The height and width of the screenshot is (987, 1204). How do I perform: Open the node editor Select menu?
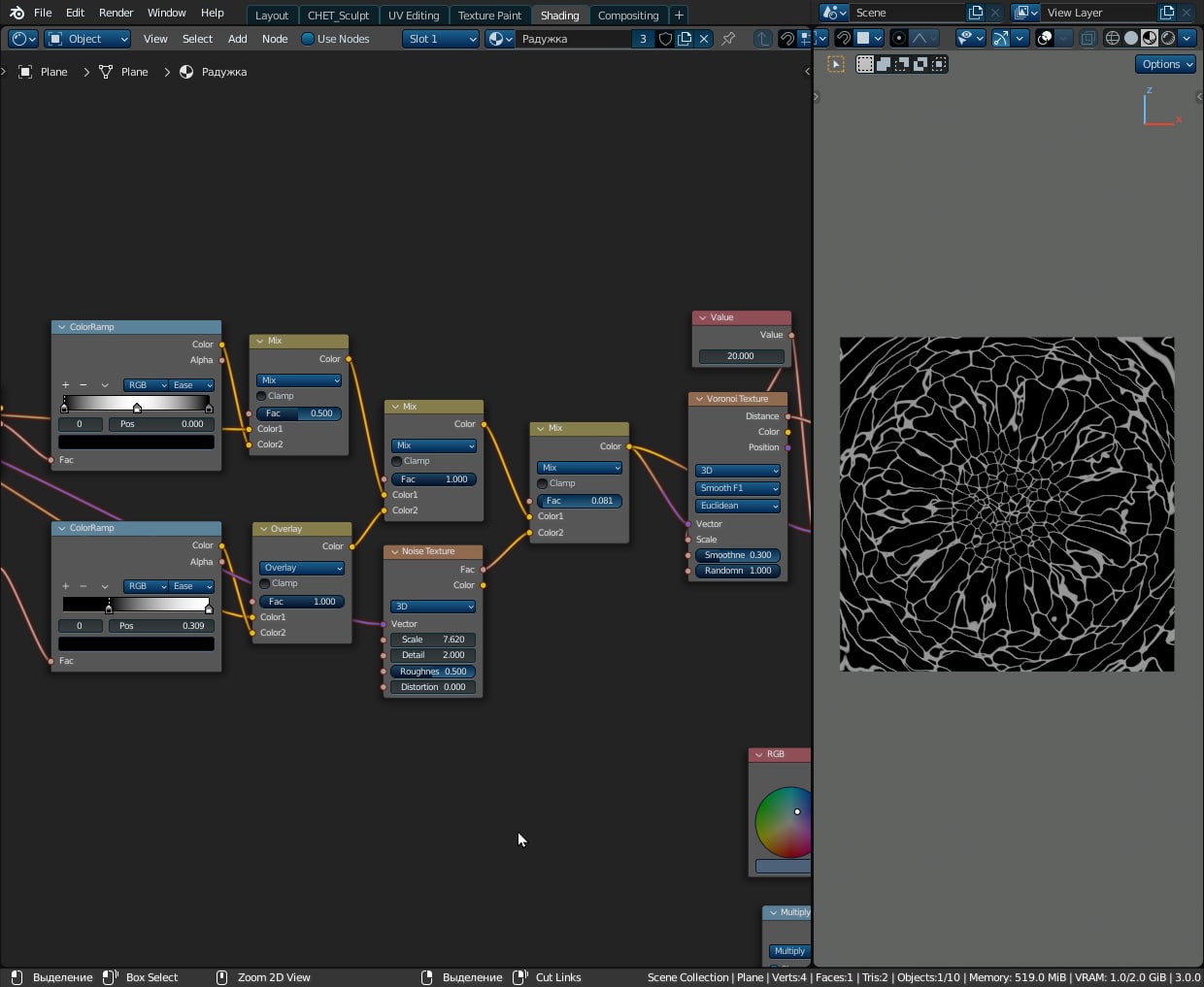point(197,39)
